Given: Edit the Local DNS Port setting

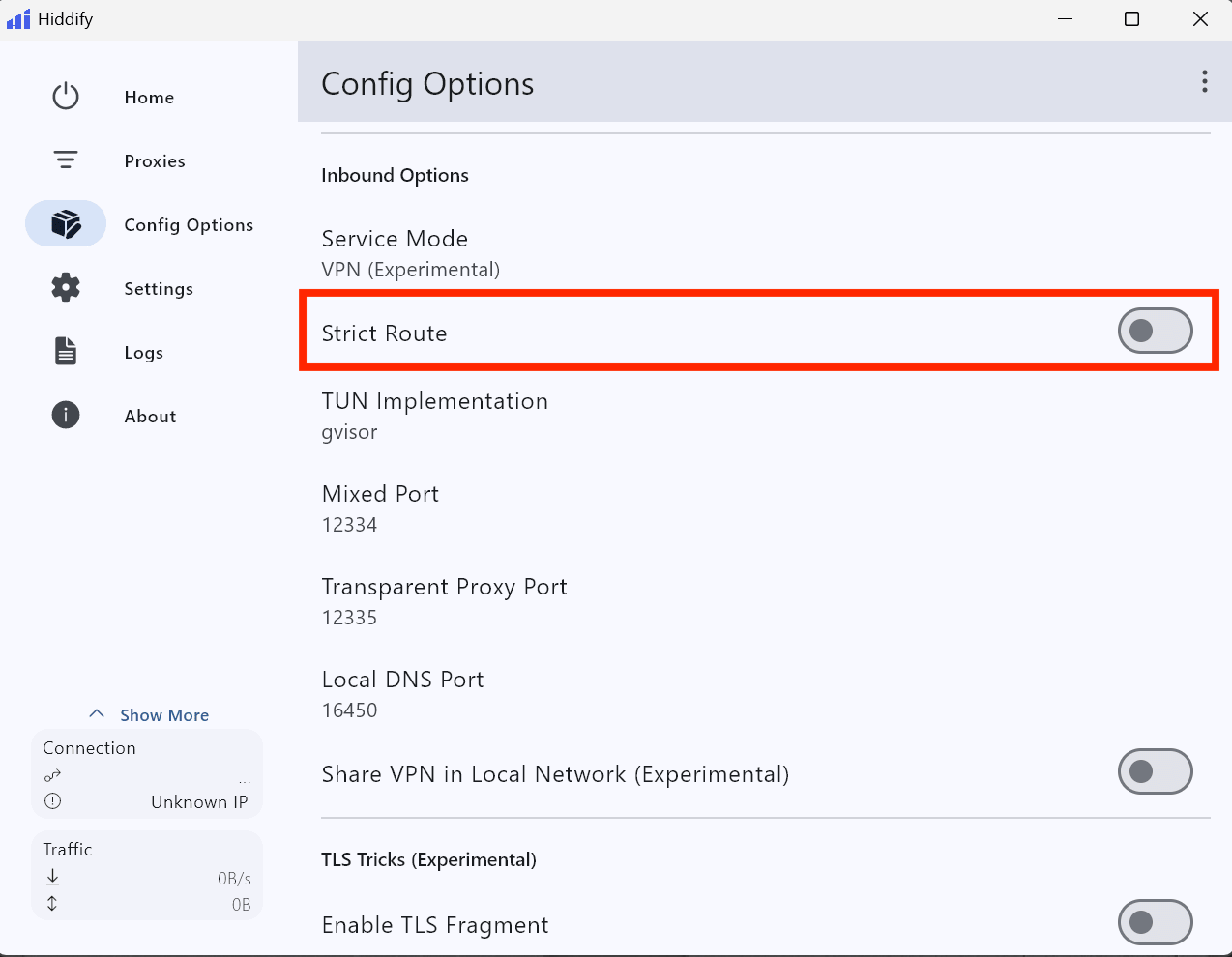Looking at the screenshot, I should tap(402, 694).
